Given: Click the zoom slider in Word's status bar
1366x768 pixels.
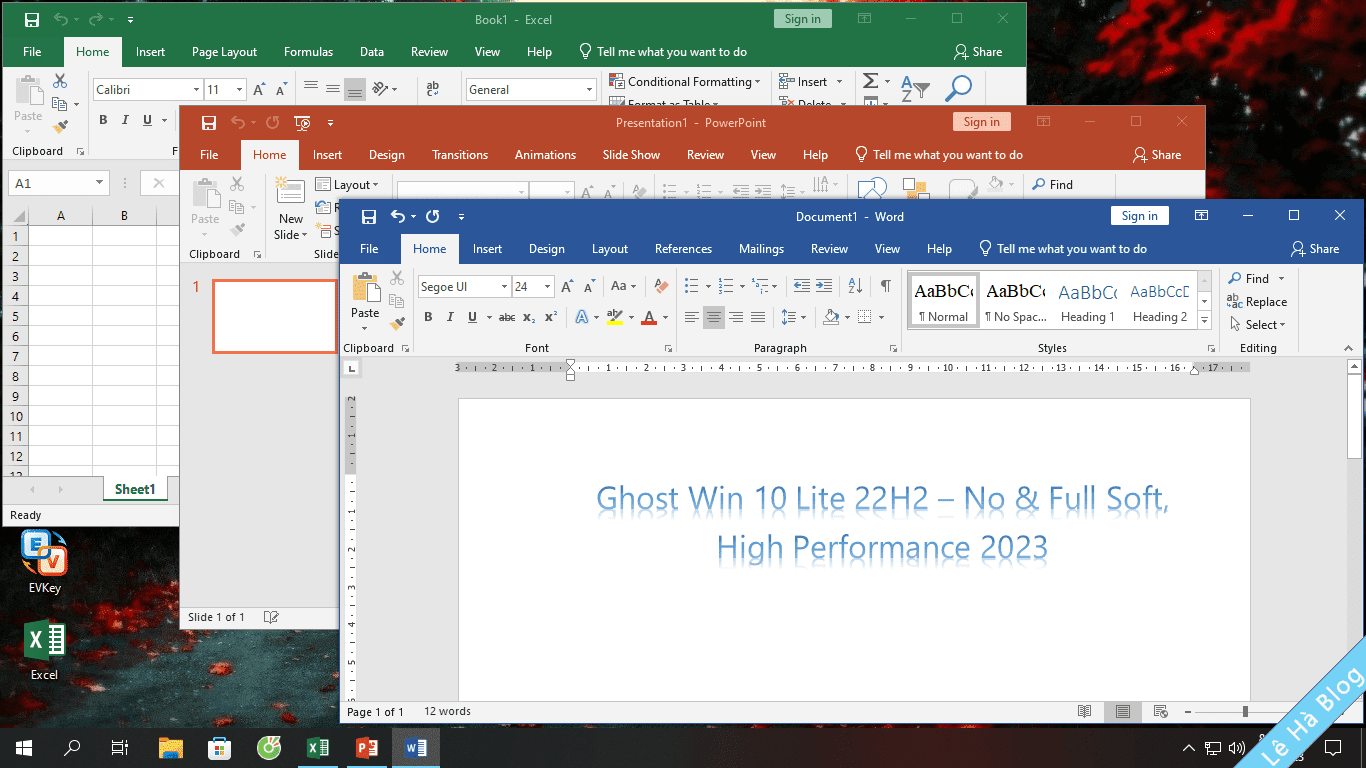Looking at the screenshot, I should 1245,712.
